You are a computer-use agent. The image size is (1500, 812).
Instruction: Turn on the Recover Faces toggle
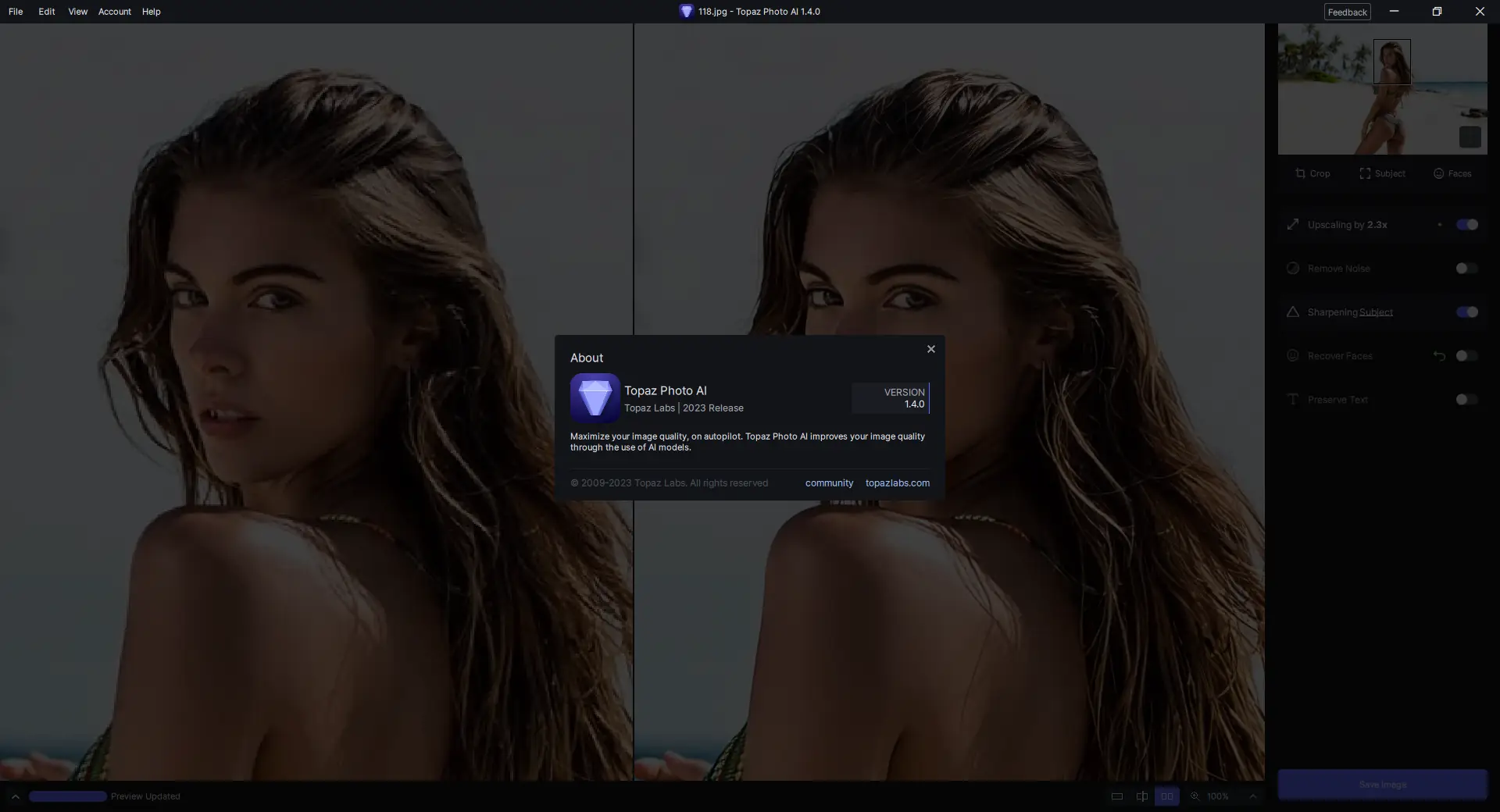click(x=1467, y=356)
